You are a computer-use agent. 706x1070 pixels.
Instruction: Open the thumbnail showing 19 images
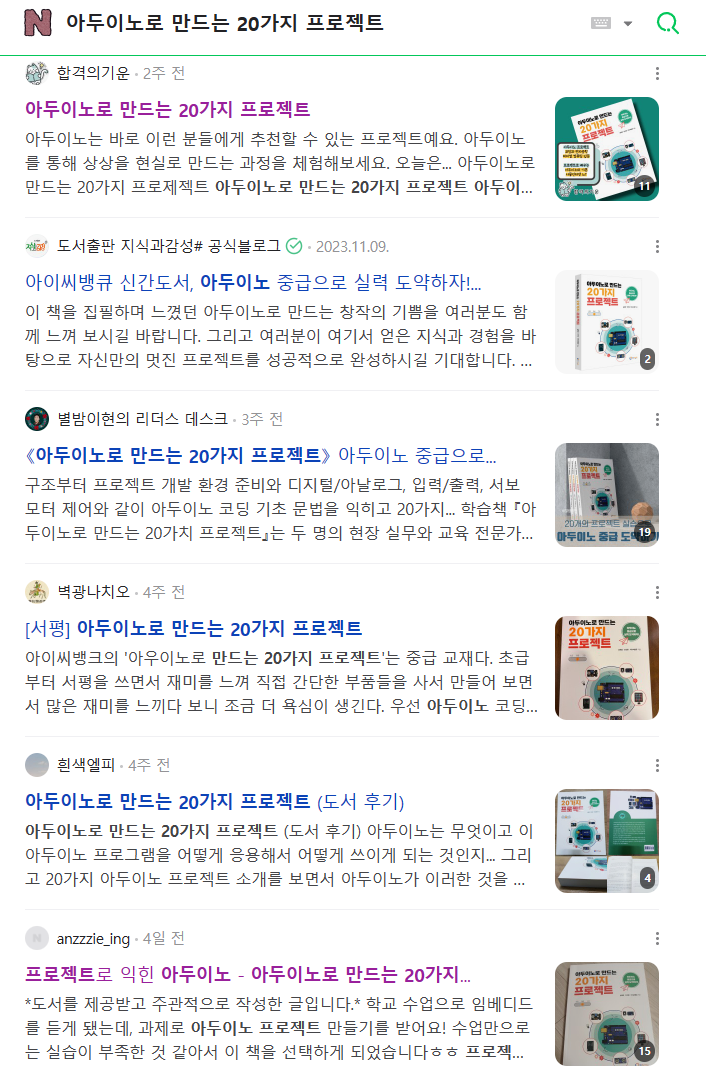(607, 495)
